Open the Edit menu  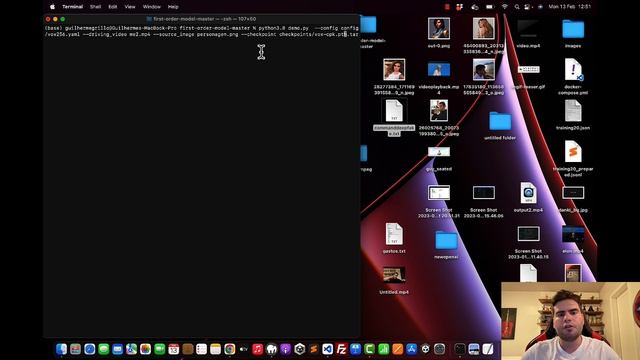coord(113,7)
